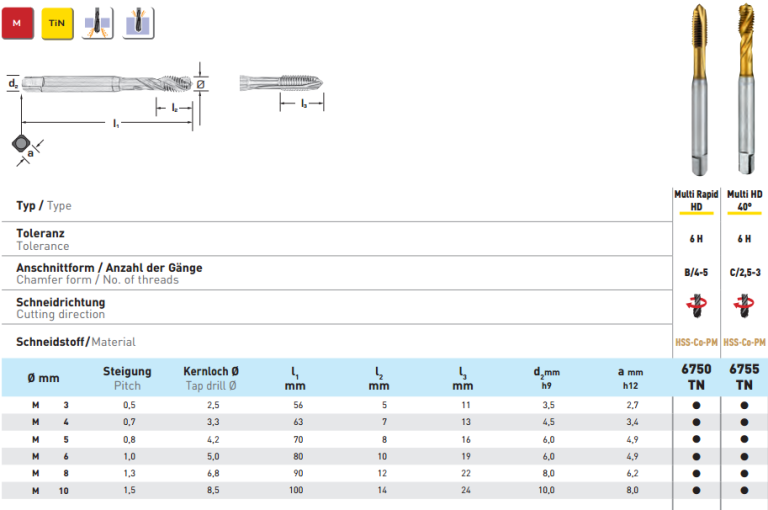Click the Ø diameter symbol on the tap drawing
The image size is (768, 510).
pos(201,84)
